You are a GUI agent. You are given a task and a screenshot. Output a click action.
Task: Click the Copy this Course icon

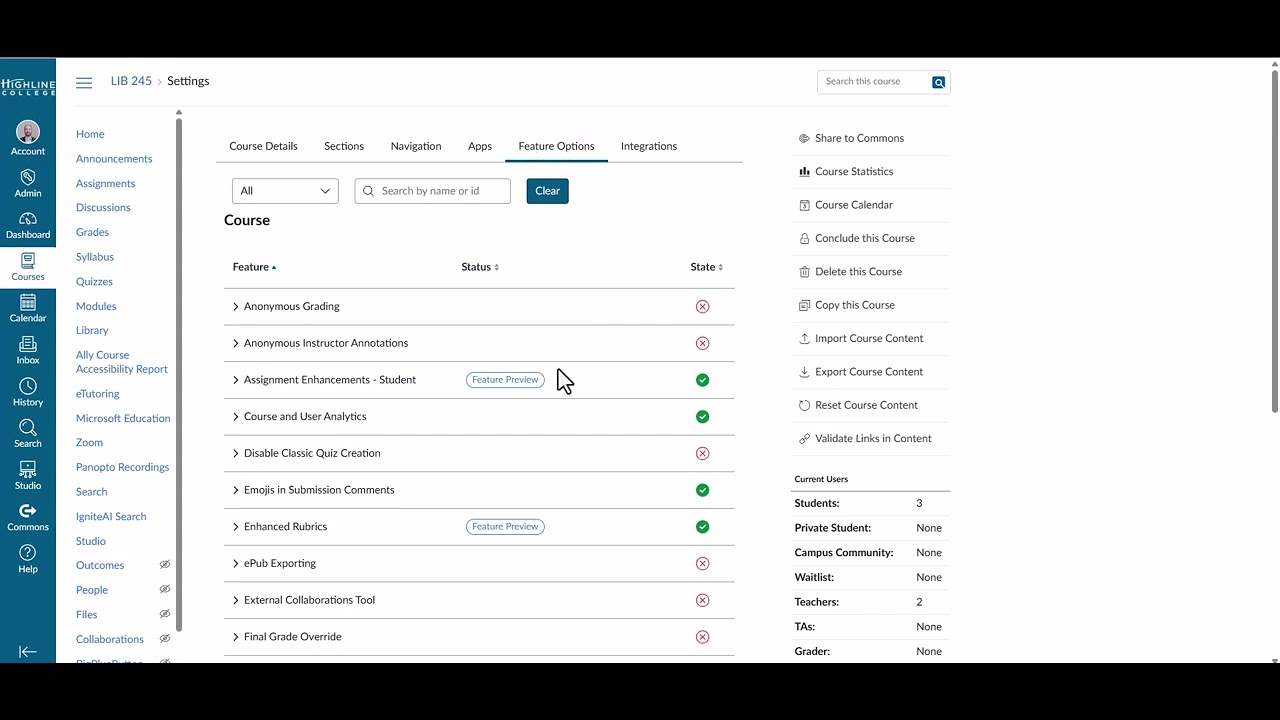(804, 305)
